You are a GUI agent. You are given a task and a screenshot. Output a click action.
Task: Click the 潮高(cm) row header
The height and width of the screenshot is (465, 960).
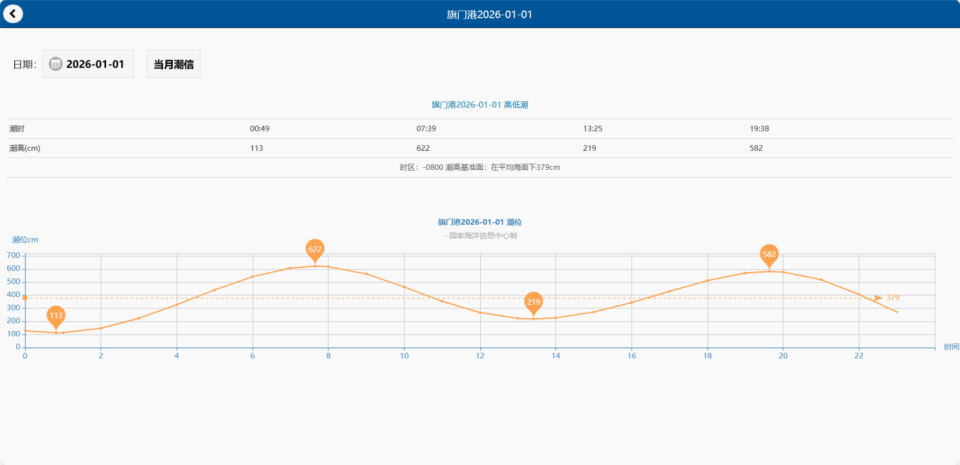[x=25, y=149]
